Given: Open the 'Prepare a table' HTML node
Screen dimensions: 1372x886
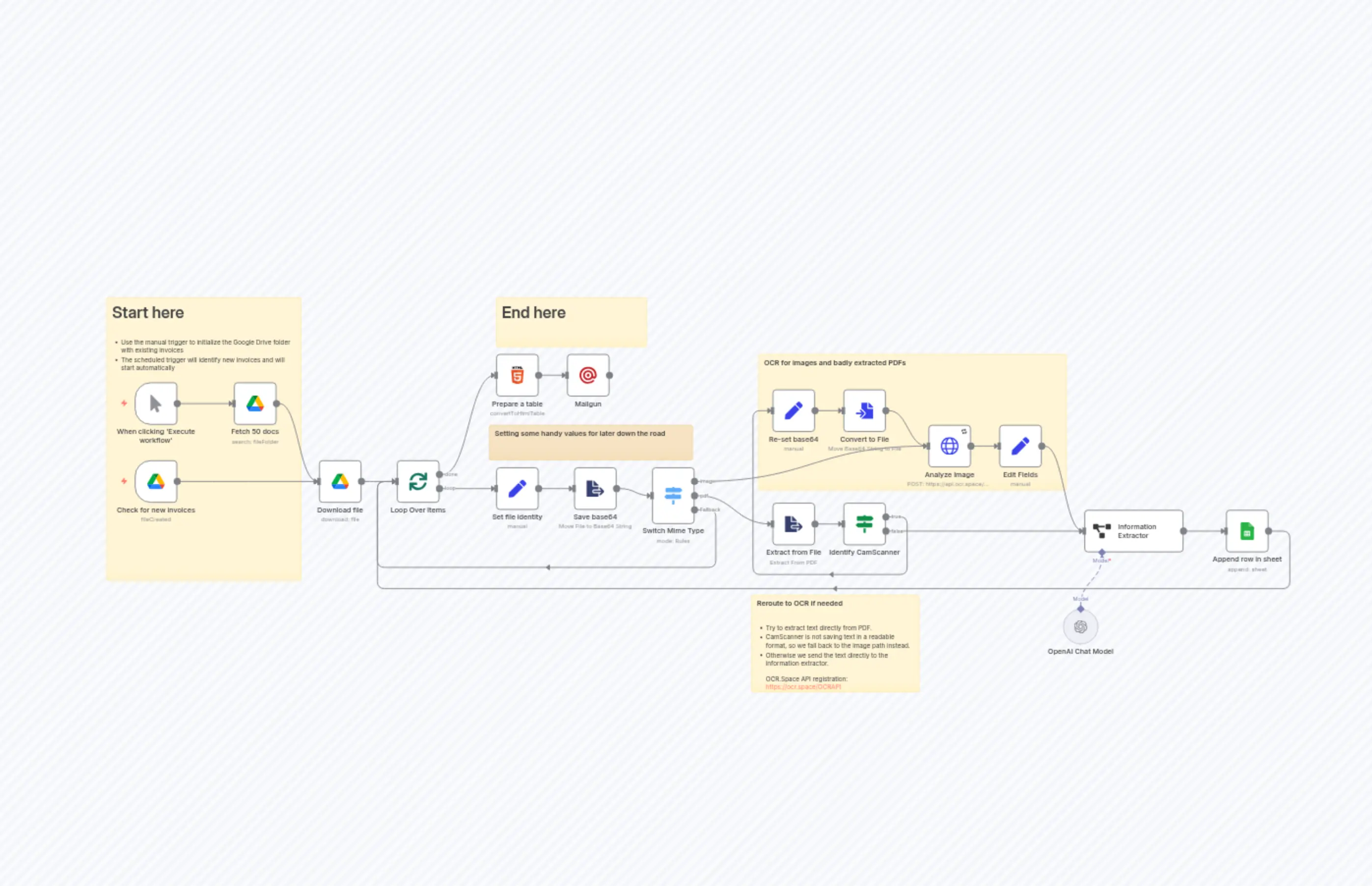Looking at the screenshot, I should tap(516, 375).
